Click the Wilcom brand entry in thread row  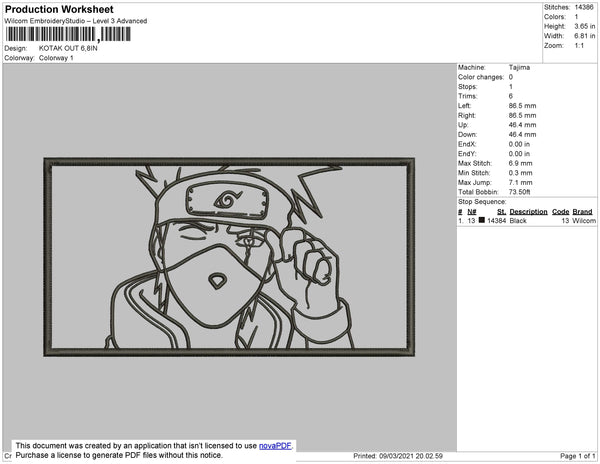click(583, 220)
